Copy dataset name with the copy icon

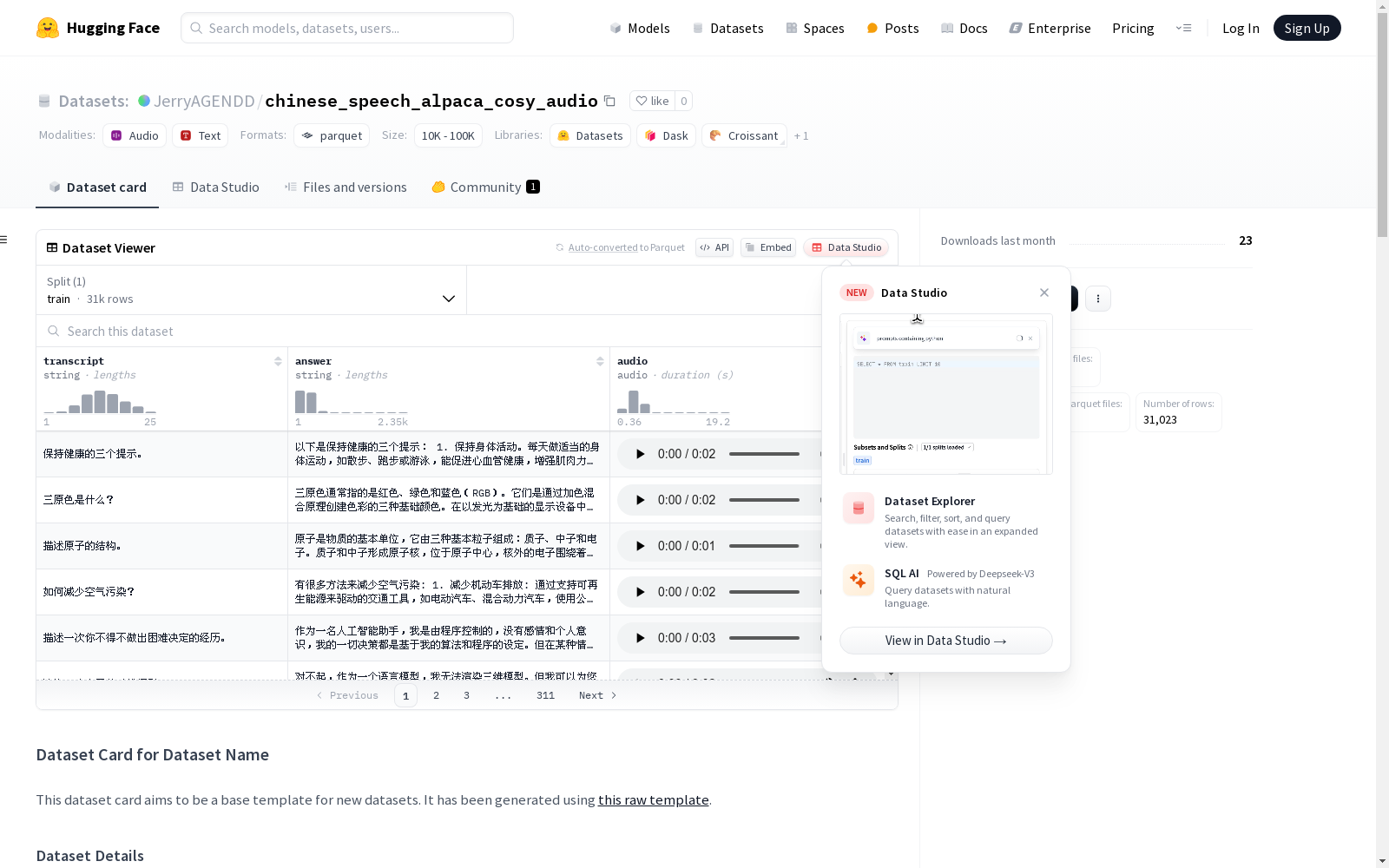(609, 101)
